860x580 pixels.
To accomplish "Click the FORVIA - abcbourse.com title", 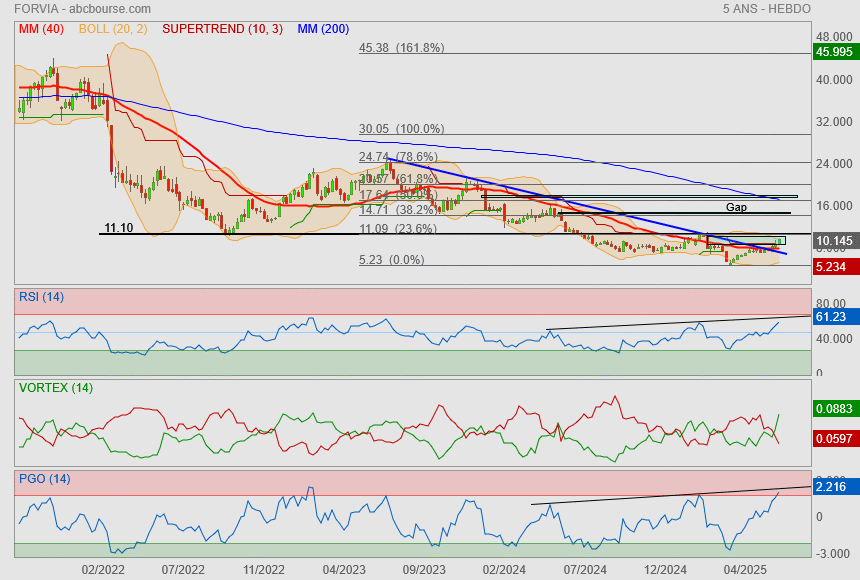I will coord(82,9).
